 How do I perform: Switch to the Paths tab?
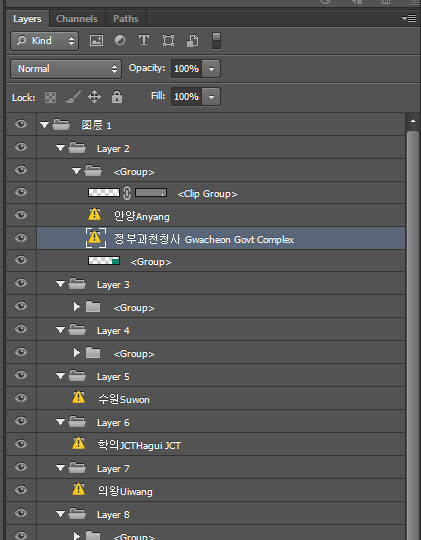tap(126, 19)
